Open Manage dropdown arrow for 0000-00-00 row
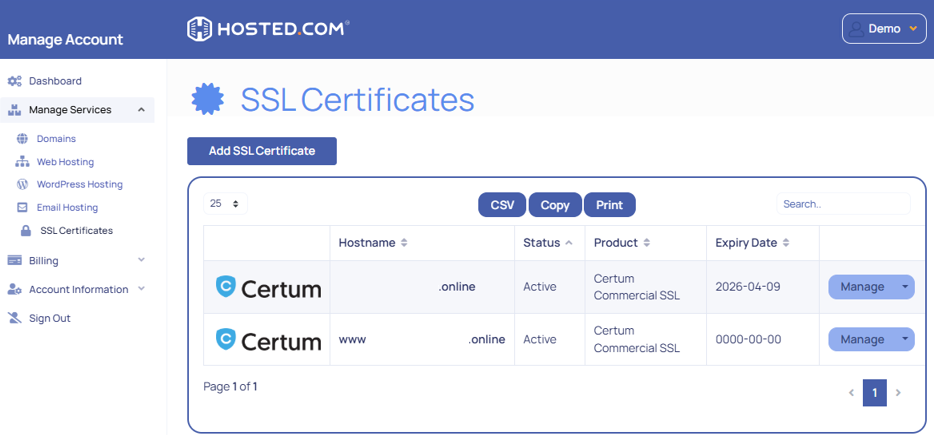 [x=905, y=339]
